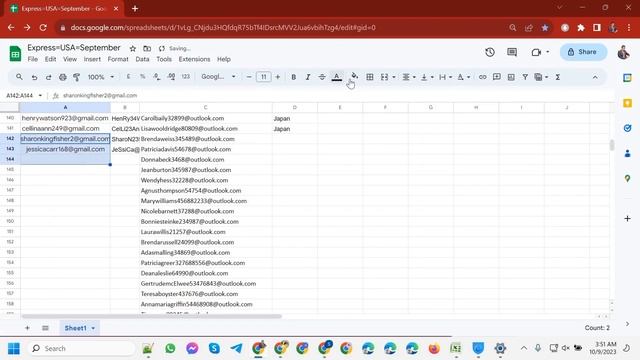Open the zoom level dropdown
Viewport: 640px width, 360px height.
pyautogui.click(x=101, y=77)
